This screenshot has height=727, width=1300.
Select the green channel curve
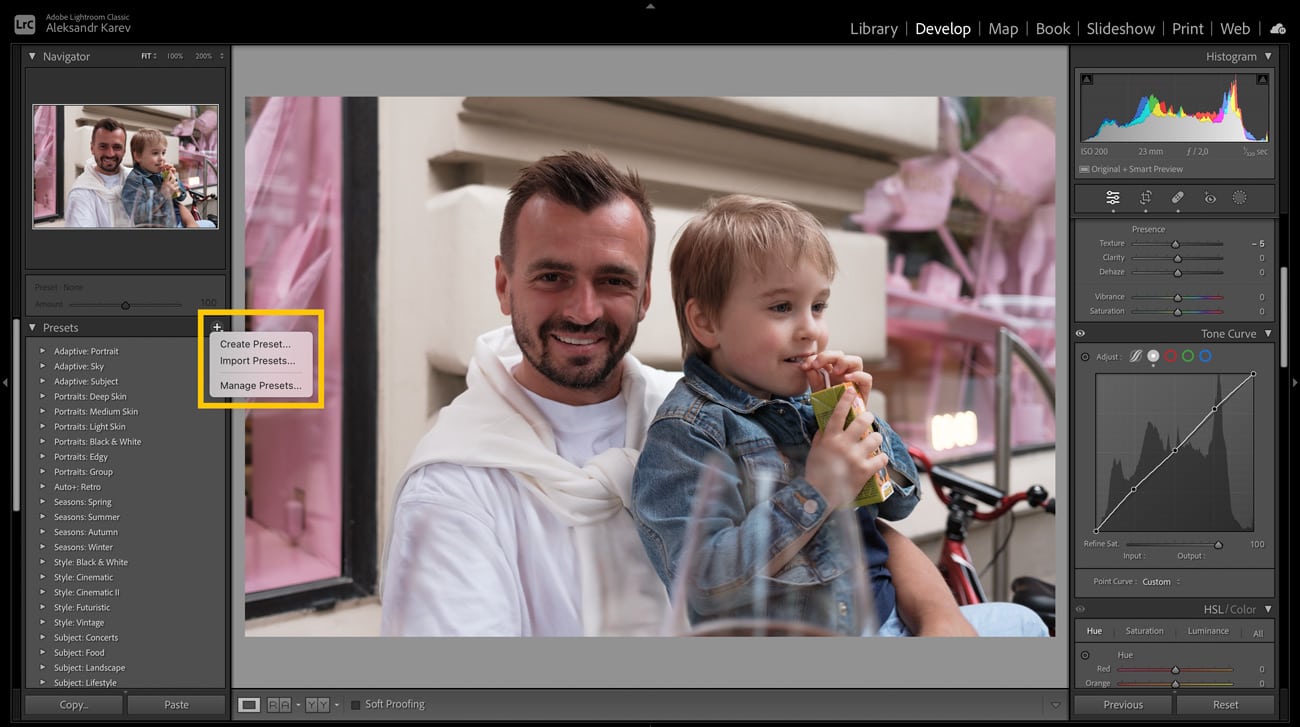pos(1188,356)
